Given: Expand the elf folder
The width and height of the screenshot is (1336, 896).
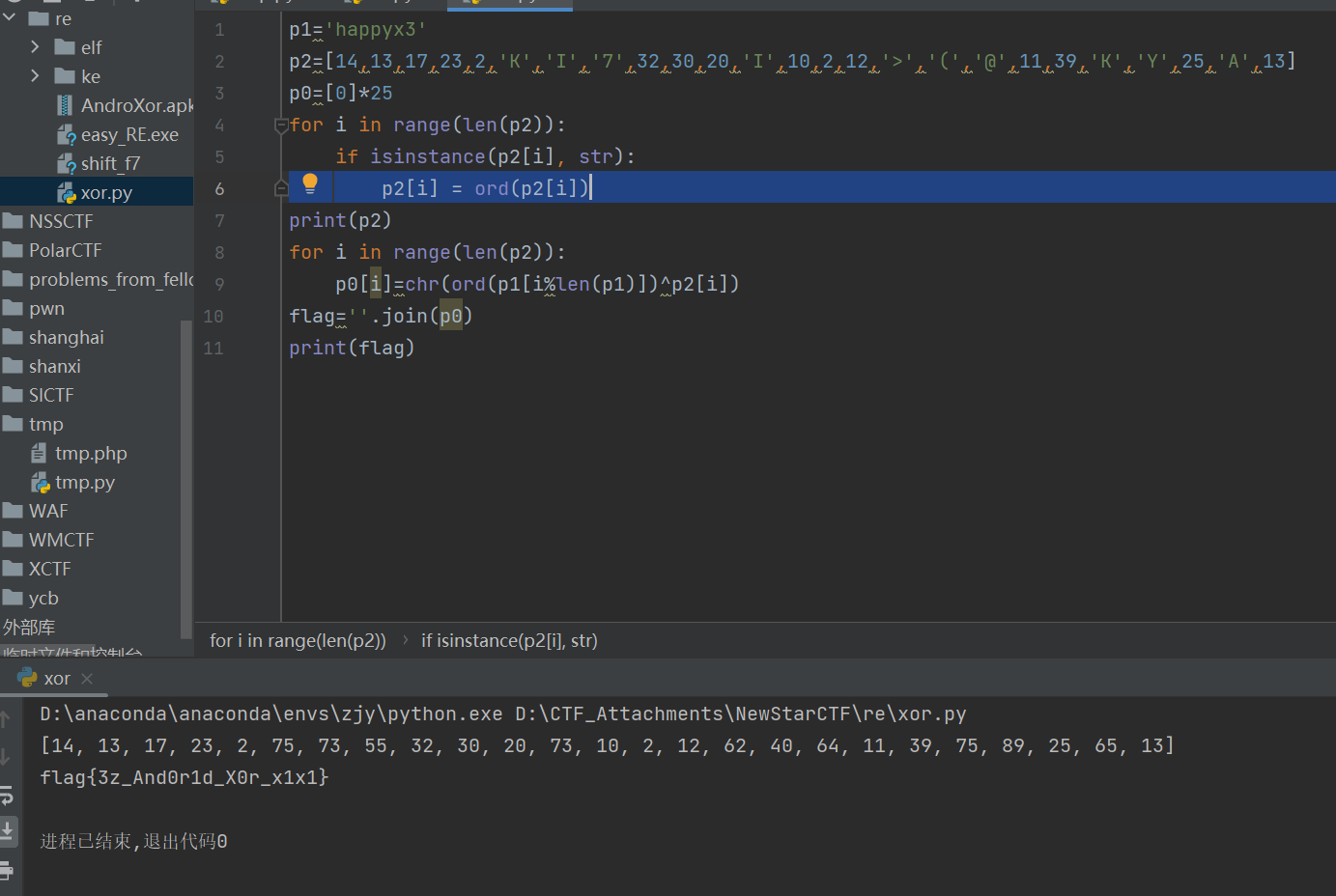Looking at the screenshot, I should click(36, 47).
